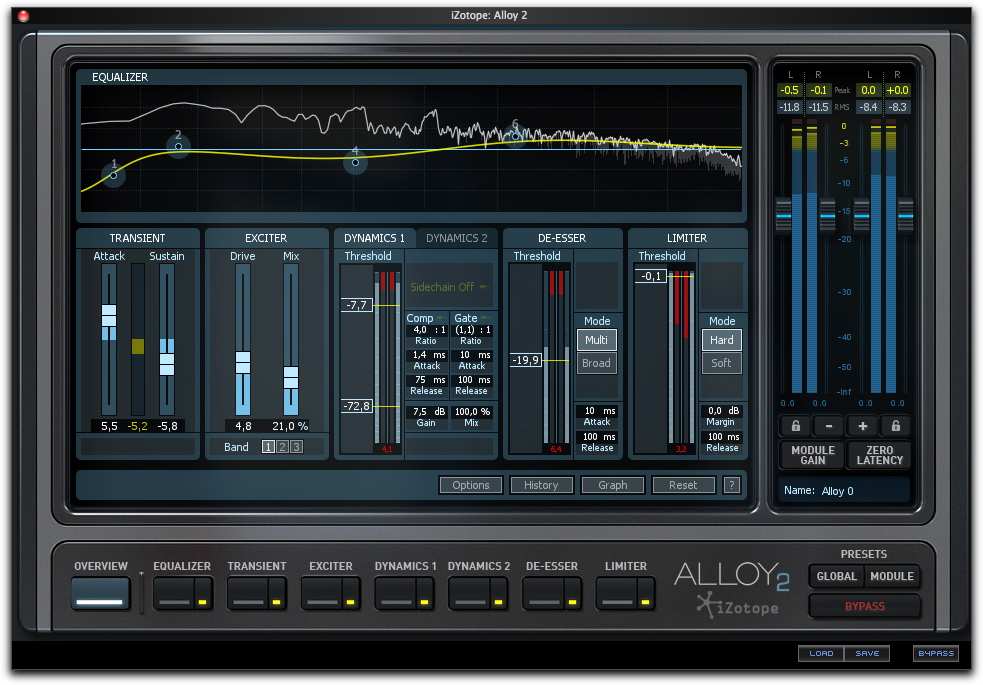
Task: Click the minus gain button
Action: click(829, 426)
